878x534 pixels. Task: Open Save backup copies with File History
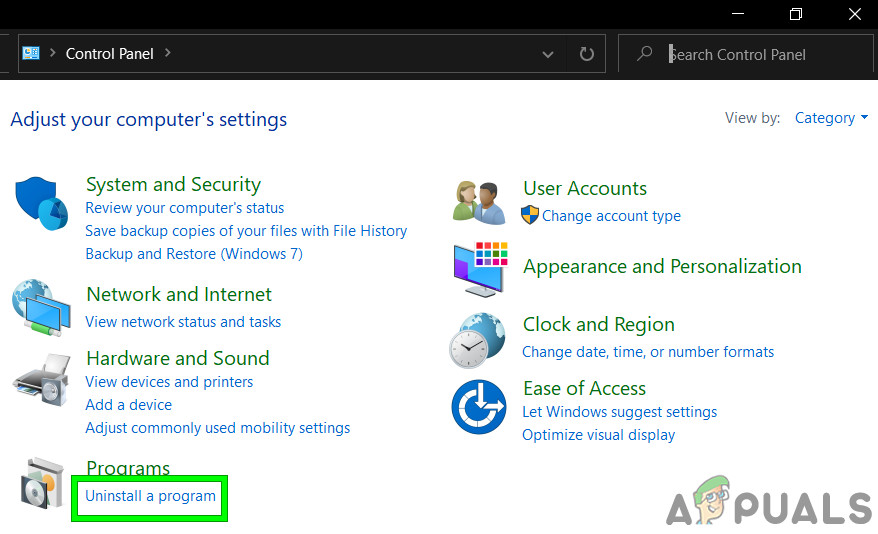(x=246, y=231)
